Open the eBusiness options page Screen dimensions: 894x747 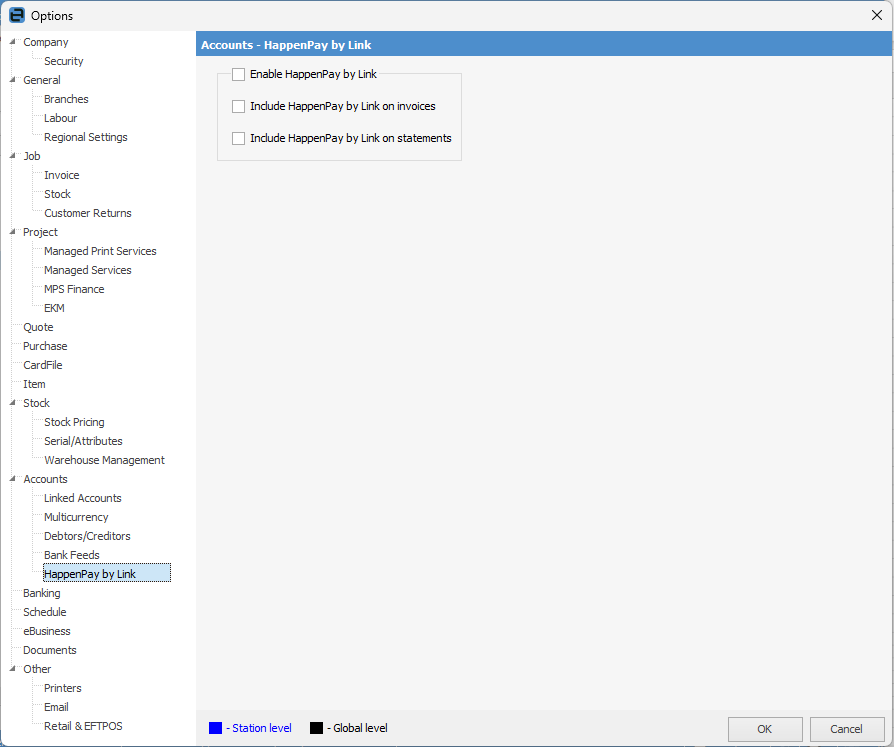(47, 631)
